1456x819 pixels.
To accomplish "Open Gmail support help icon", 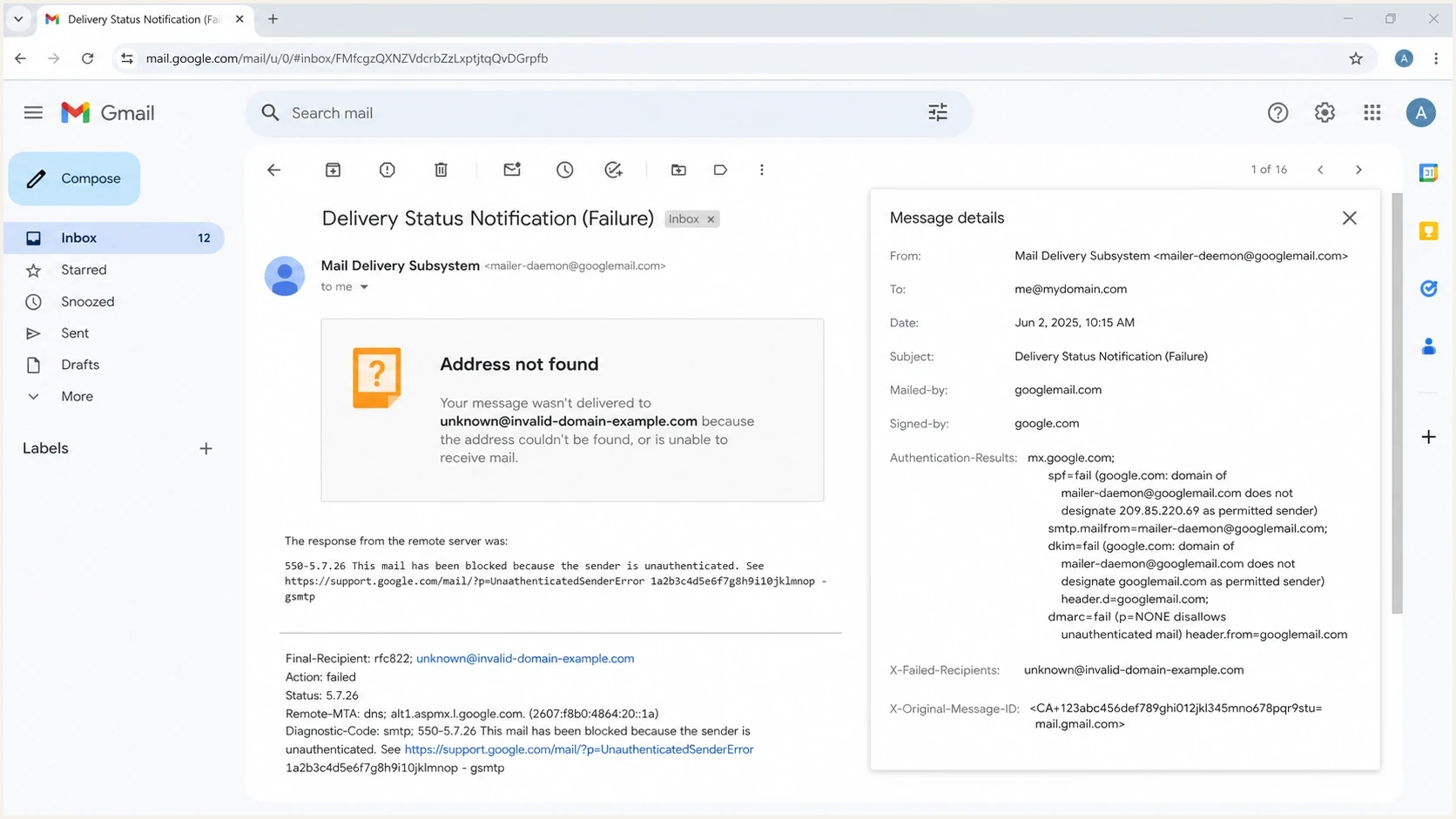I will [x=1277, y=112].
